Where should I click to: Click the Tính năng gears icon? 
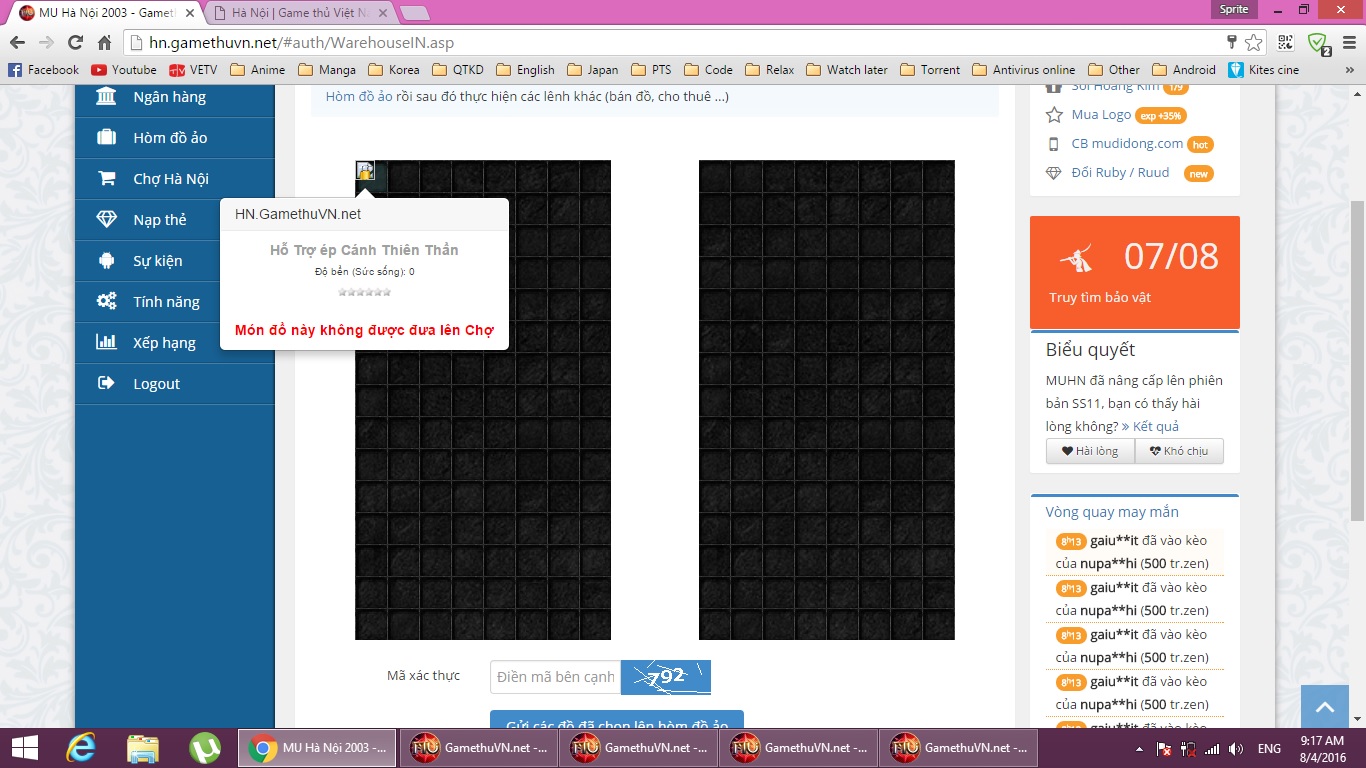[x=106, y=302]
